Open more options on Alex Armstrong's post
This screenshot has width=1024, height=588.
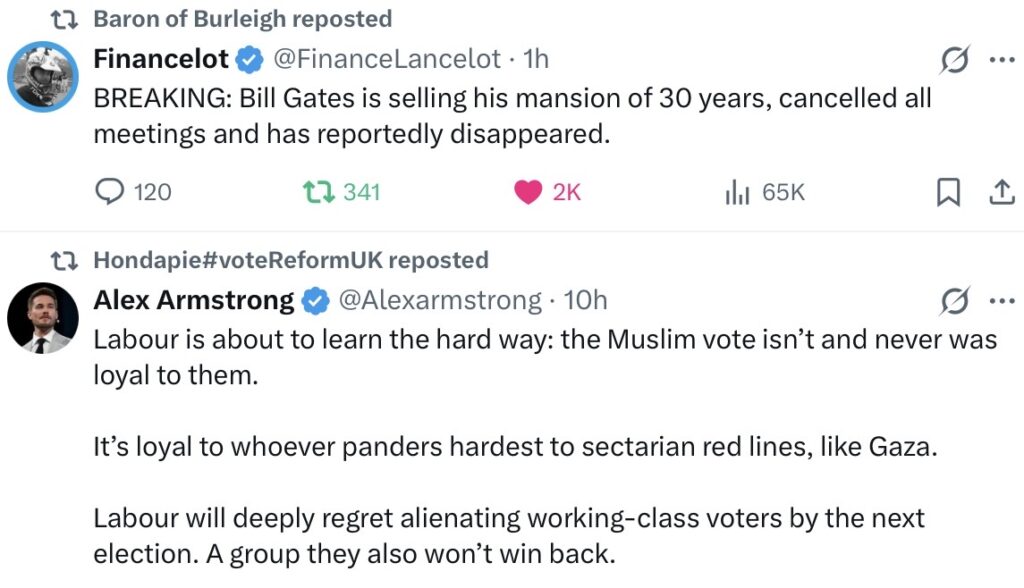tap(1001, 301)
